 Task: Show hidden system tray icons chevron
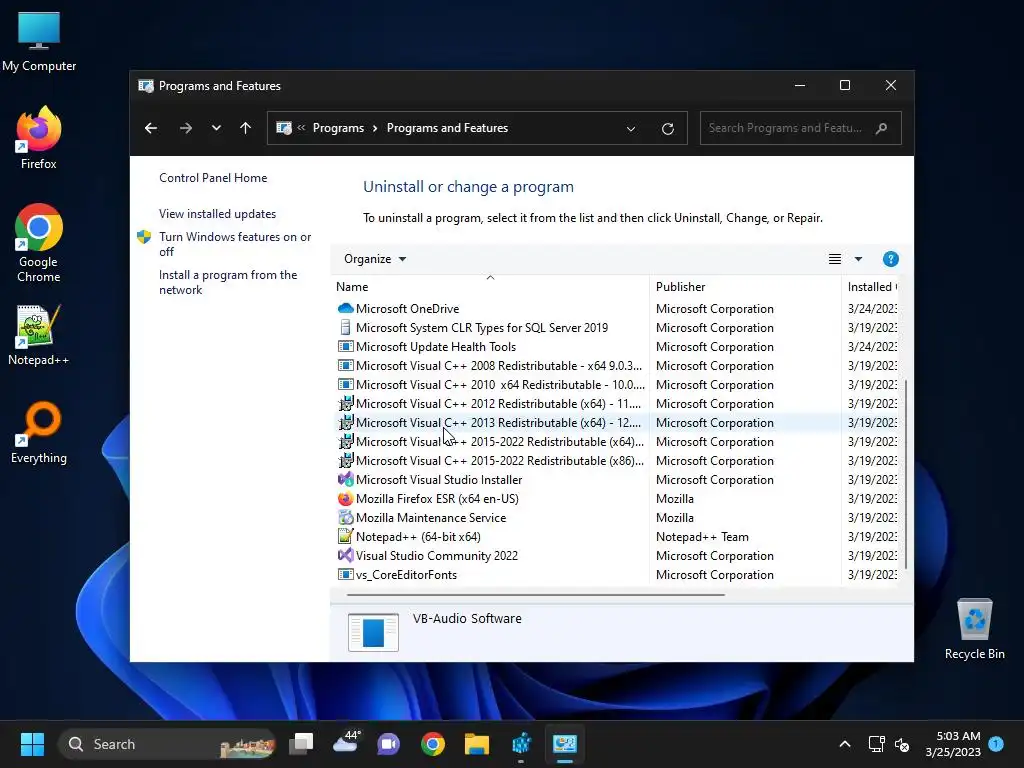(x=844, y=744)
